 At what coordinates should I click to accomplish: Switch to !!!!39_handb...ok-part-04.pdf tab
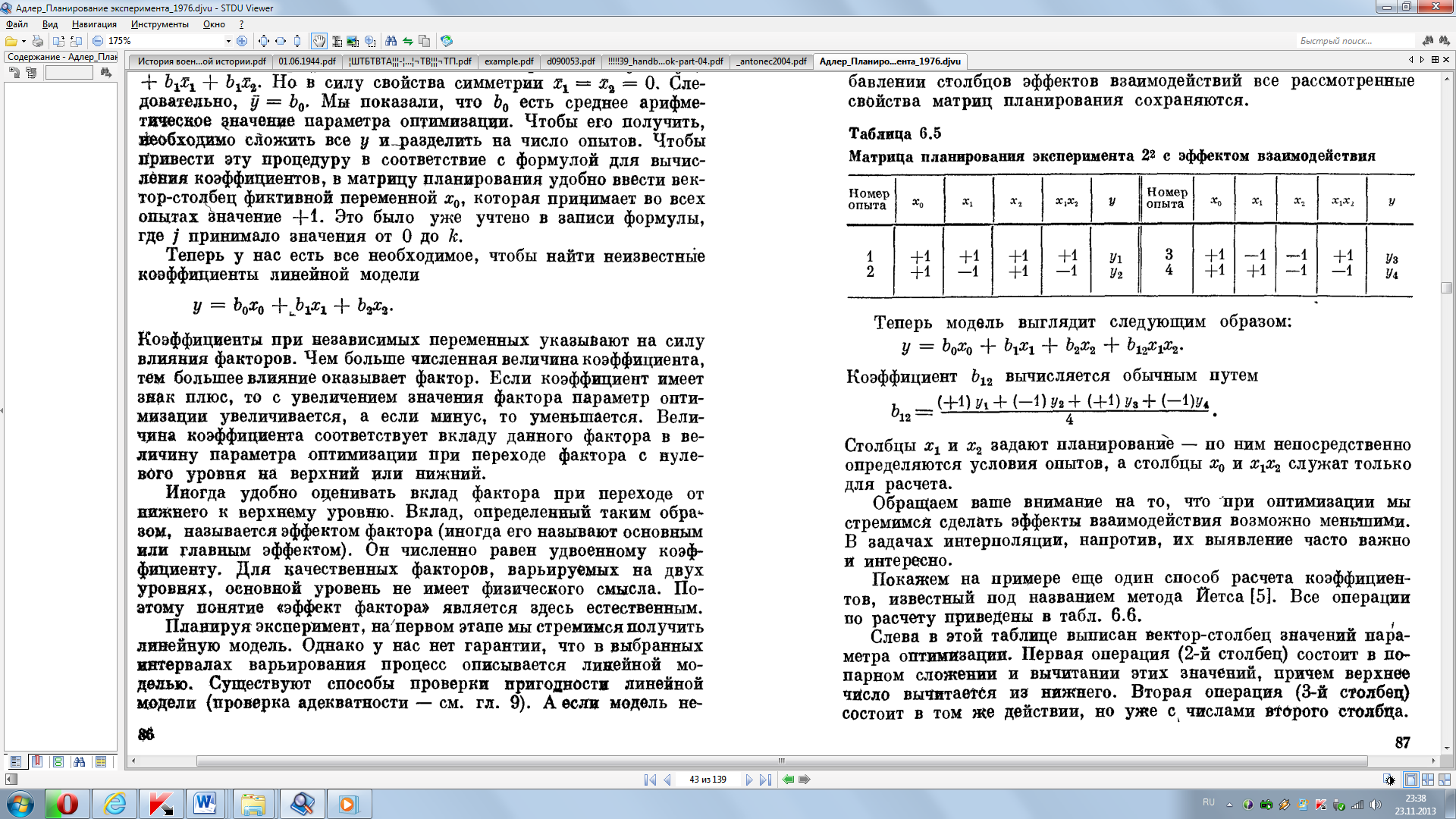666,61
